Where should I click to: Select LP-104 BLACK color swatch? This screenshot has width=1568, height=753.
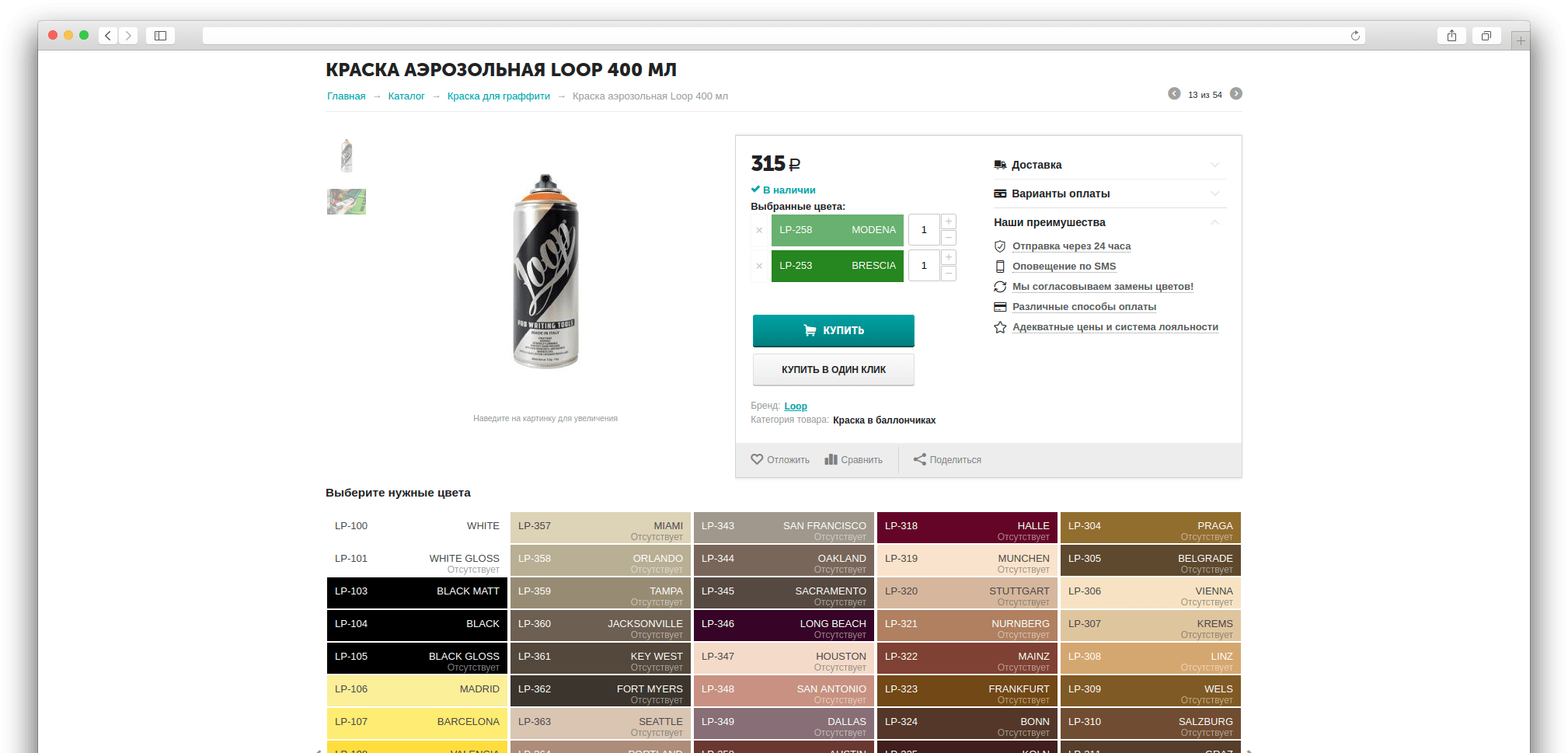coord(417,625)
